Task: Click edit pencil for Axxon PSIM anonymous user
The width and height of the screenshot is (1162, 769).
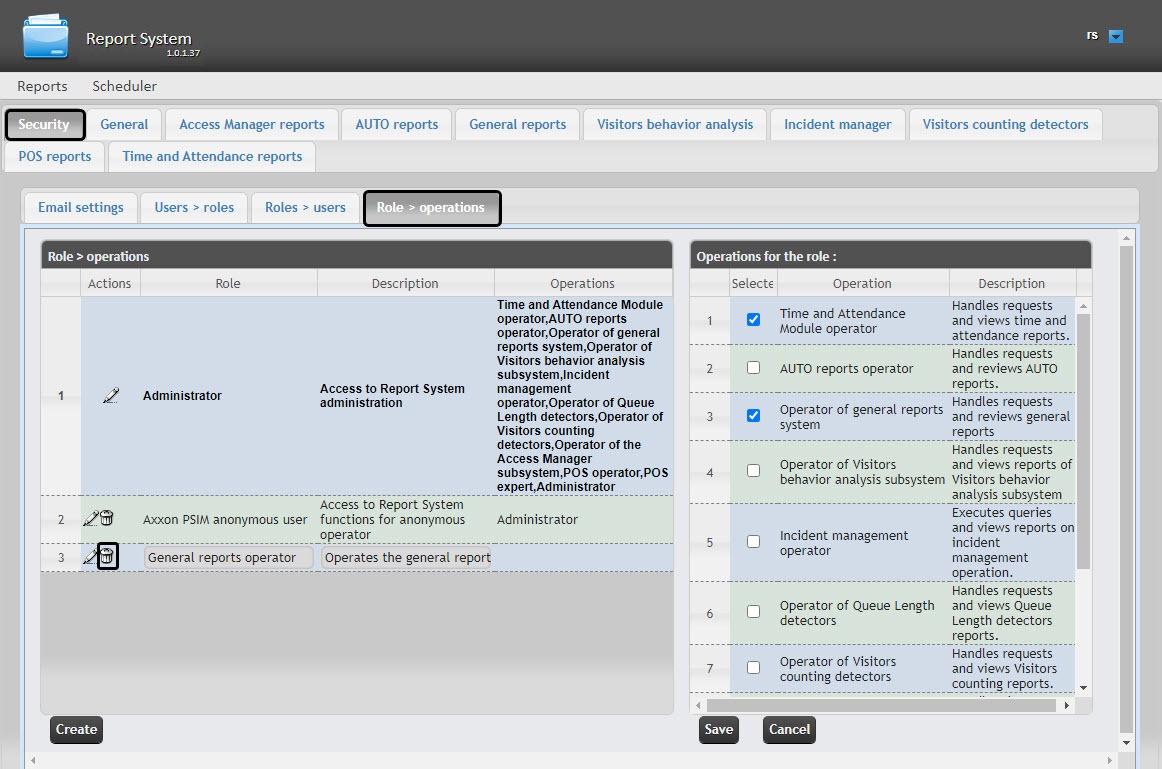Action: click(91, 519)
